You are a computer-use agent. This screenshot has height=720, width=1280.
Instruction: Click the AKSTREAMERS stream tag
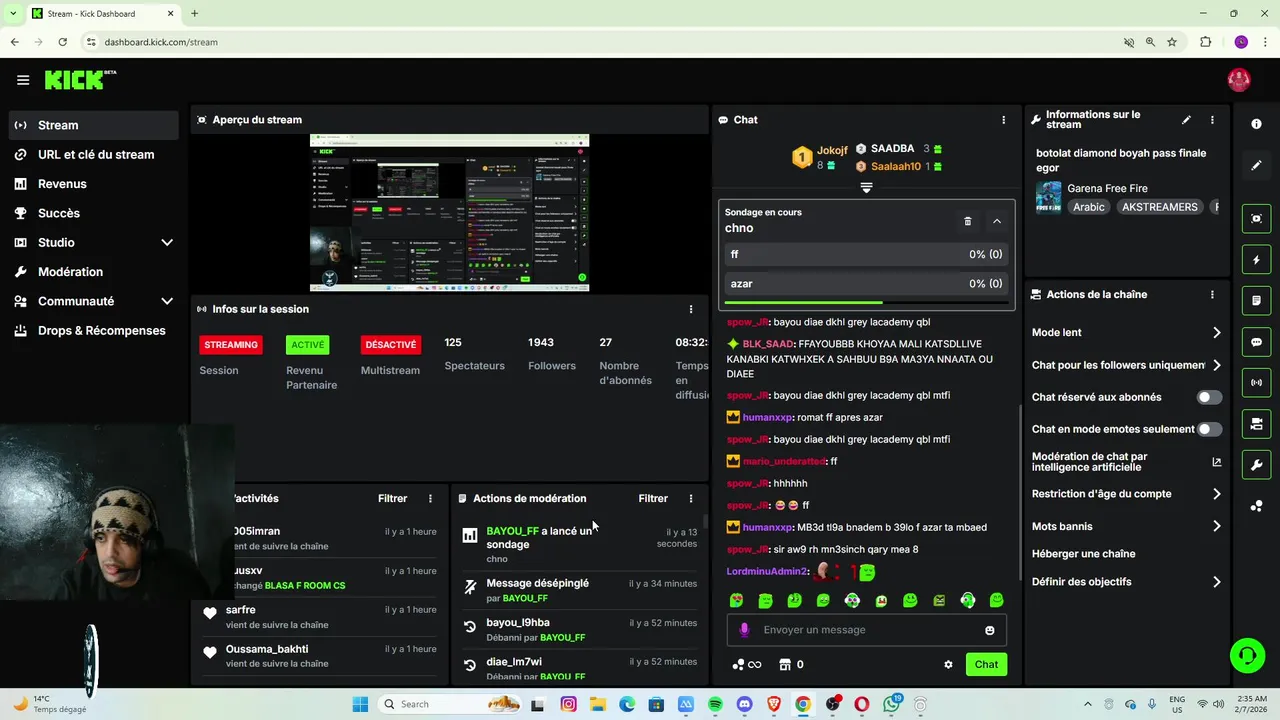tap(1159, 207)
